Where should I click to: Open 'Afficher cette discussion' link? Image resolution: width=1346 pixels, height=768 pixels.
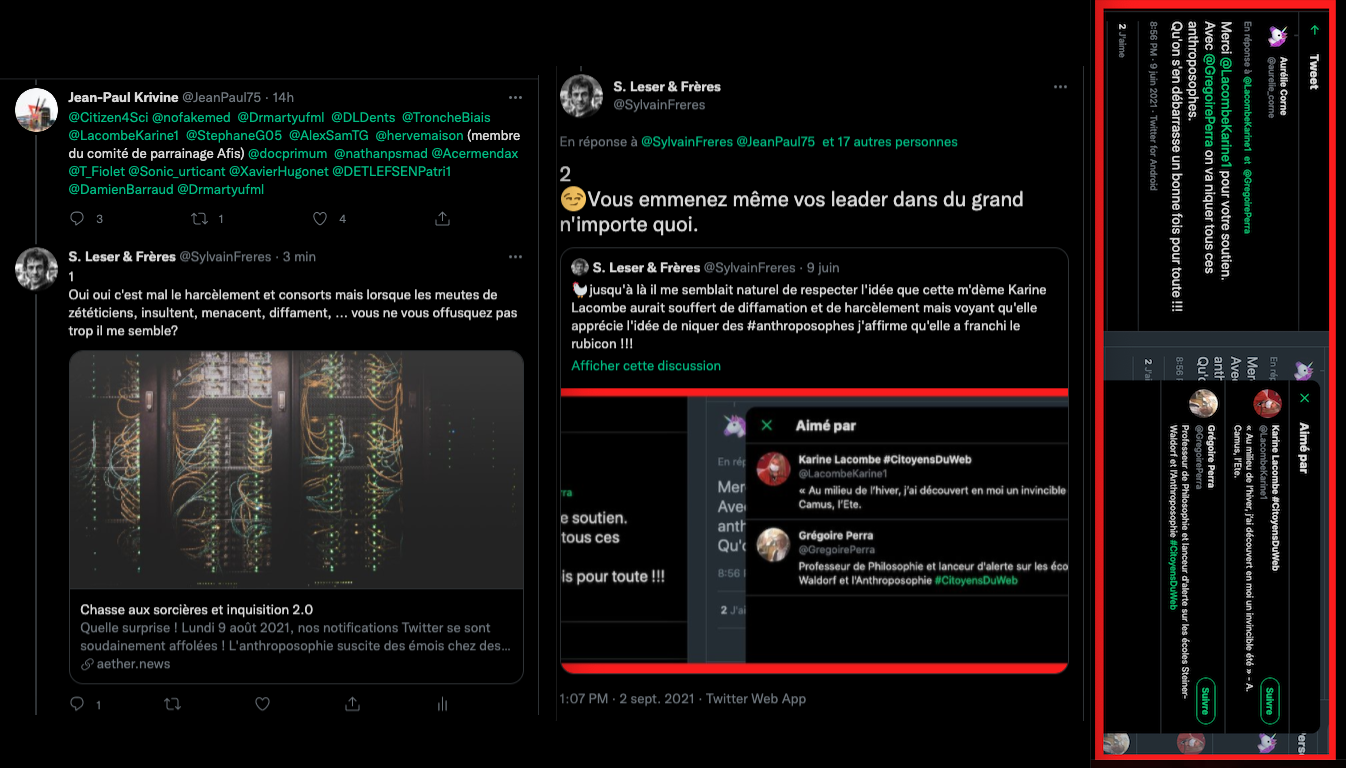coord(645,366)
